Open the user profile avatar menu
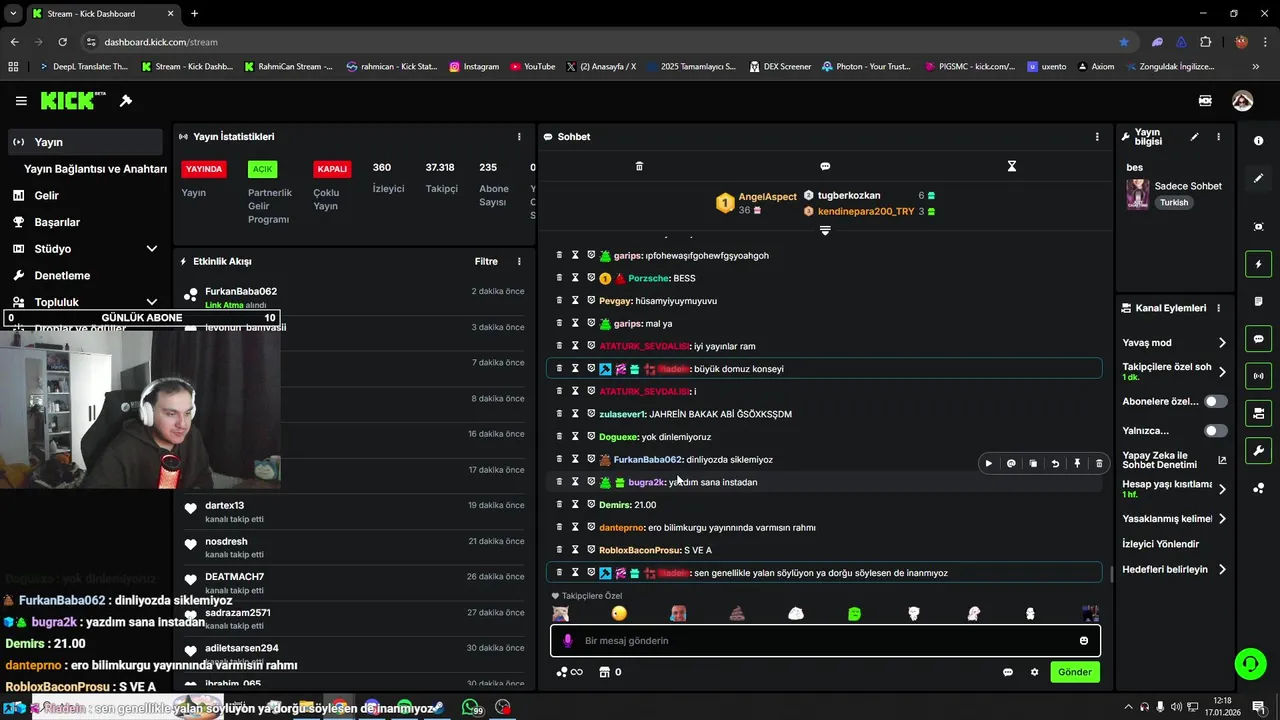This screenshot has height=720, width=1280. [1242, 101]
